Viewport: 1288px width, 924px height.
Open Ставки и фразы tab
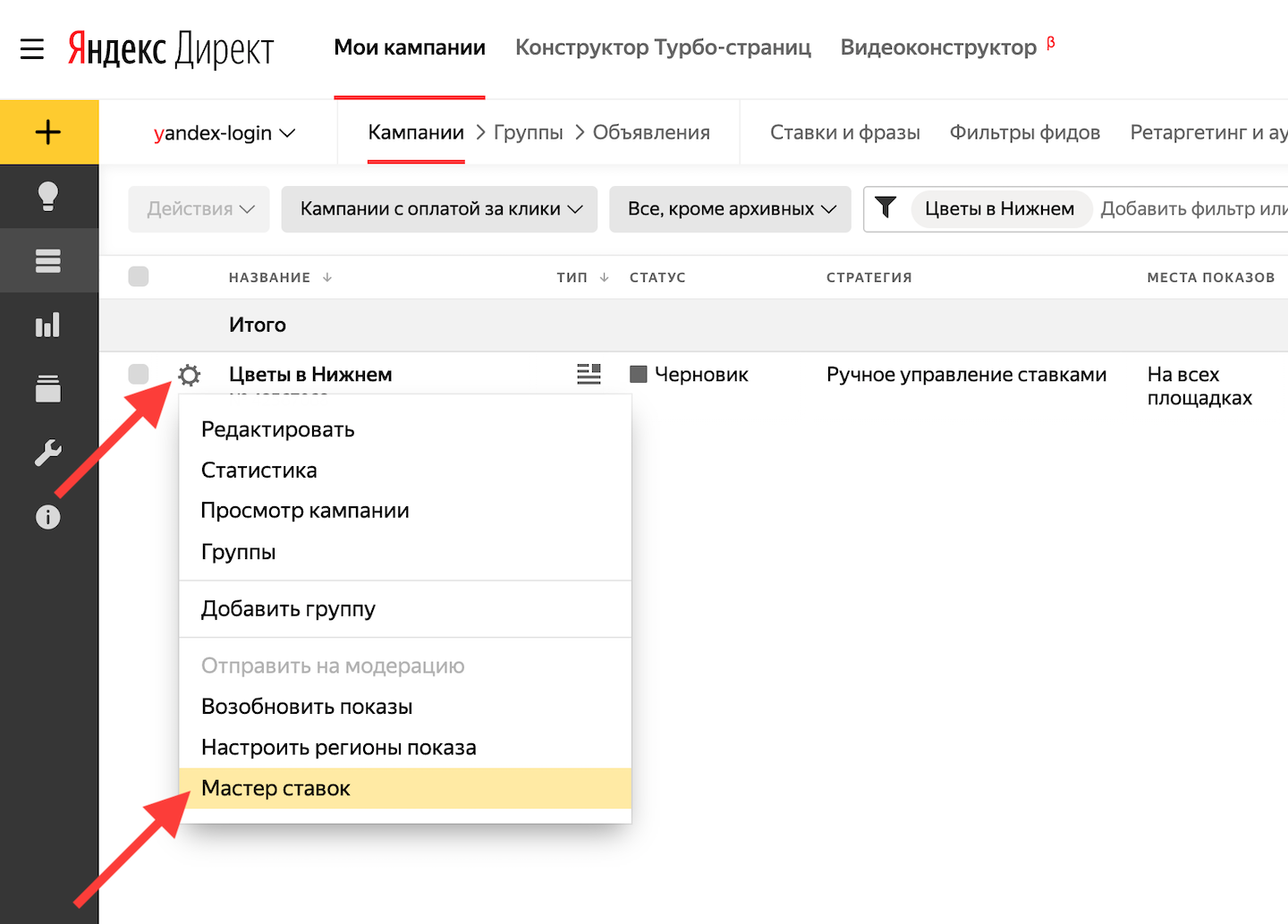point(845,132)
